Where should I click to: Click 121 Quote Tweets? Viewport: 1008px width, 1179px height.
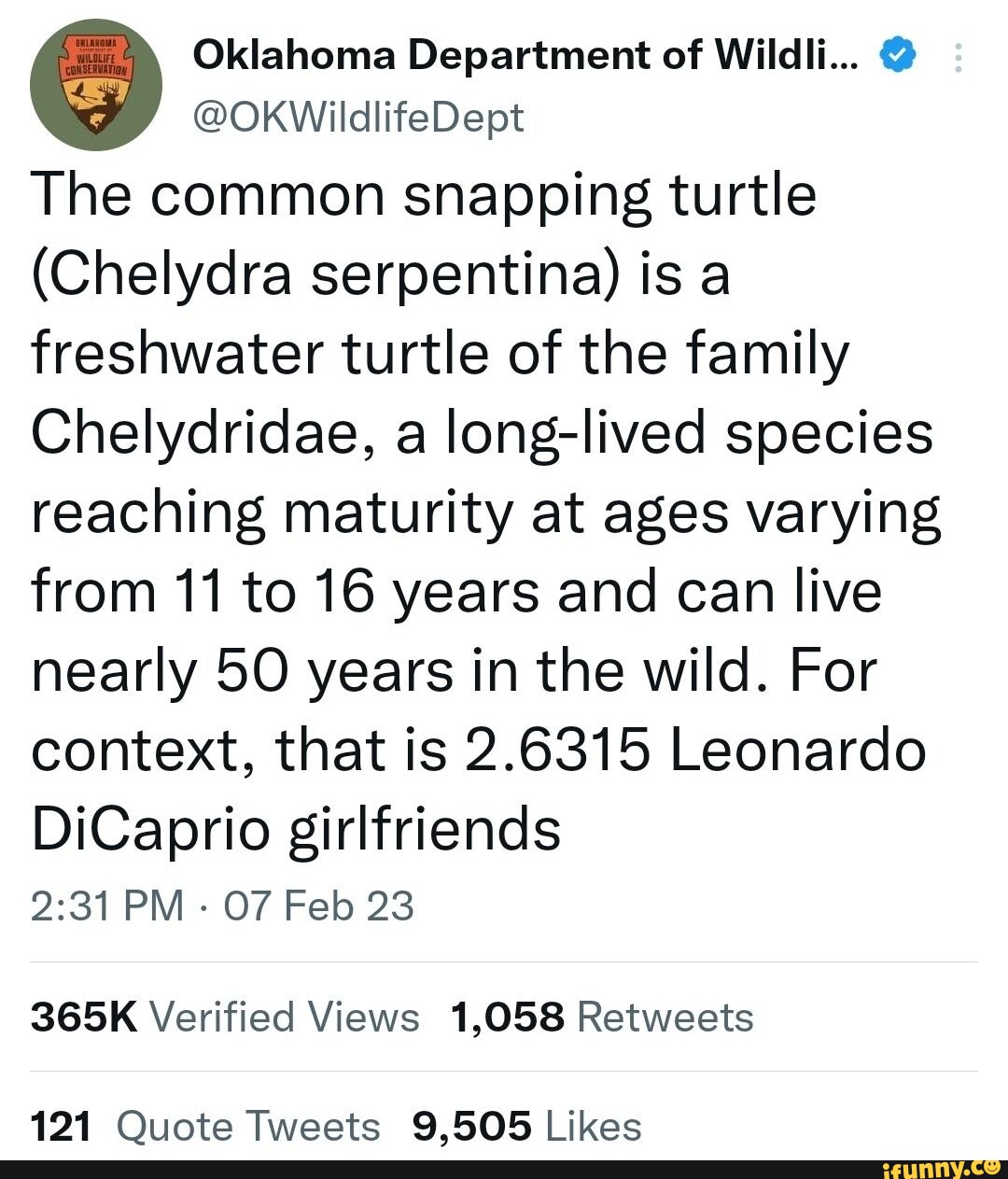tap(203, 1126)
